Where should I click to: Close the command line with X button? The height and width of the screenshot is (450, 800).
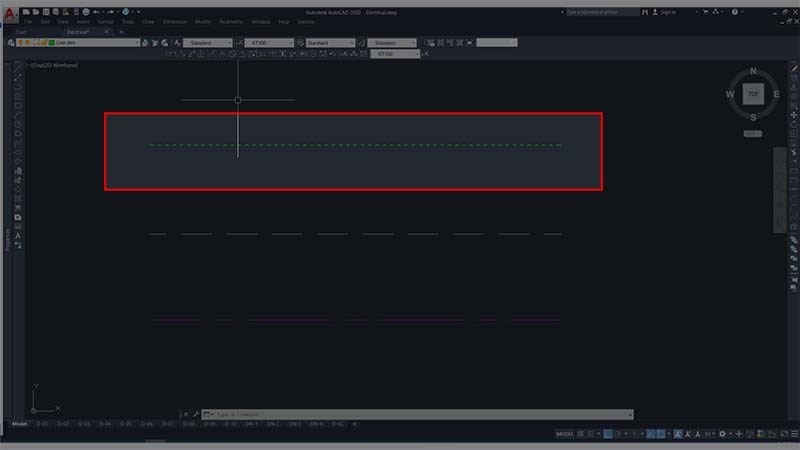pos(186,414)
